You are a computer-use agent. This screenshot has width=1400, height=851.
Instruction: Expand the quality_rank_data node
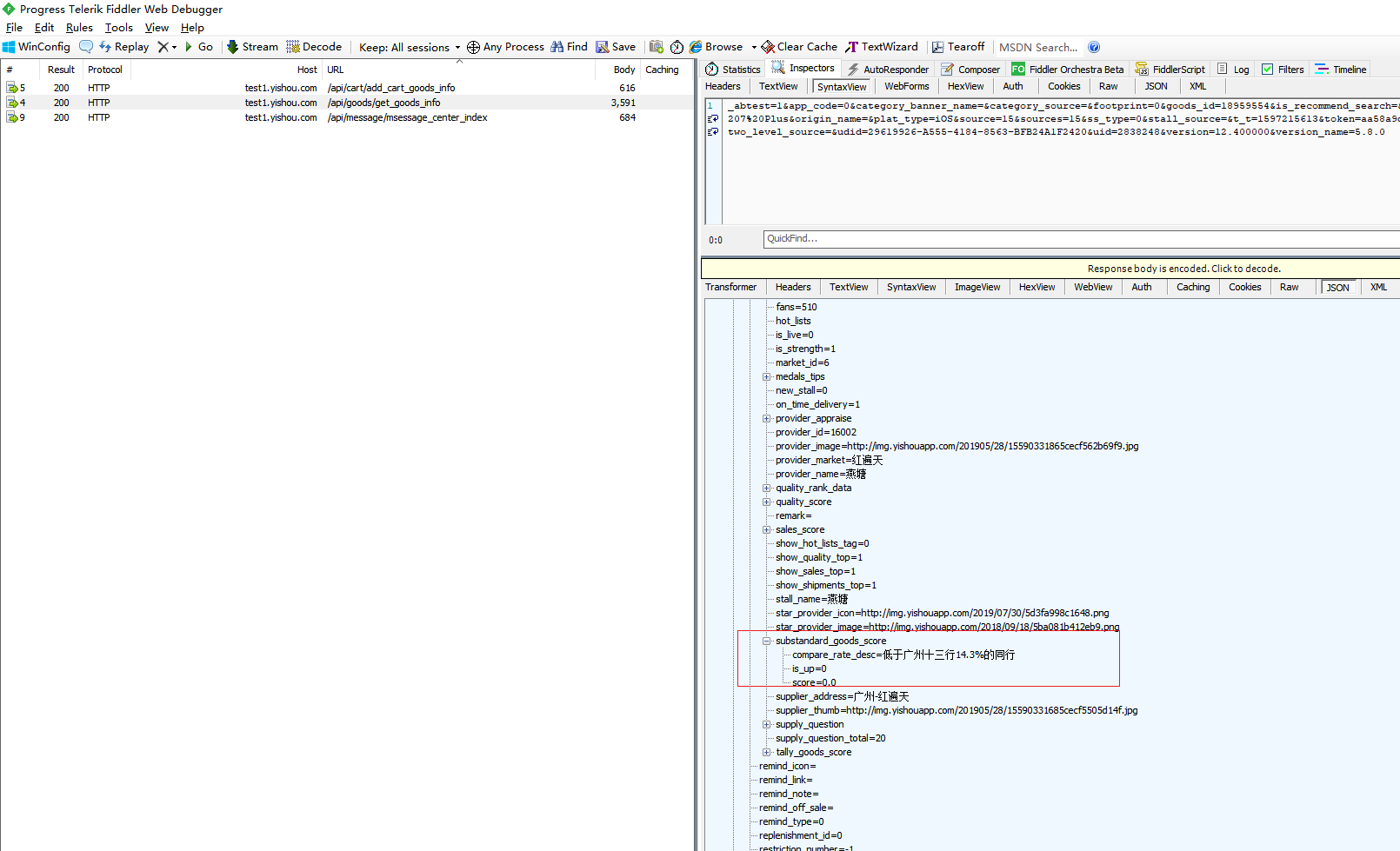(x=767, y=488)
